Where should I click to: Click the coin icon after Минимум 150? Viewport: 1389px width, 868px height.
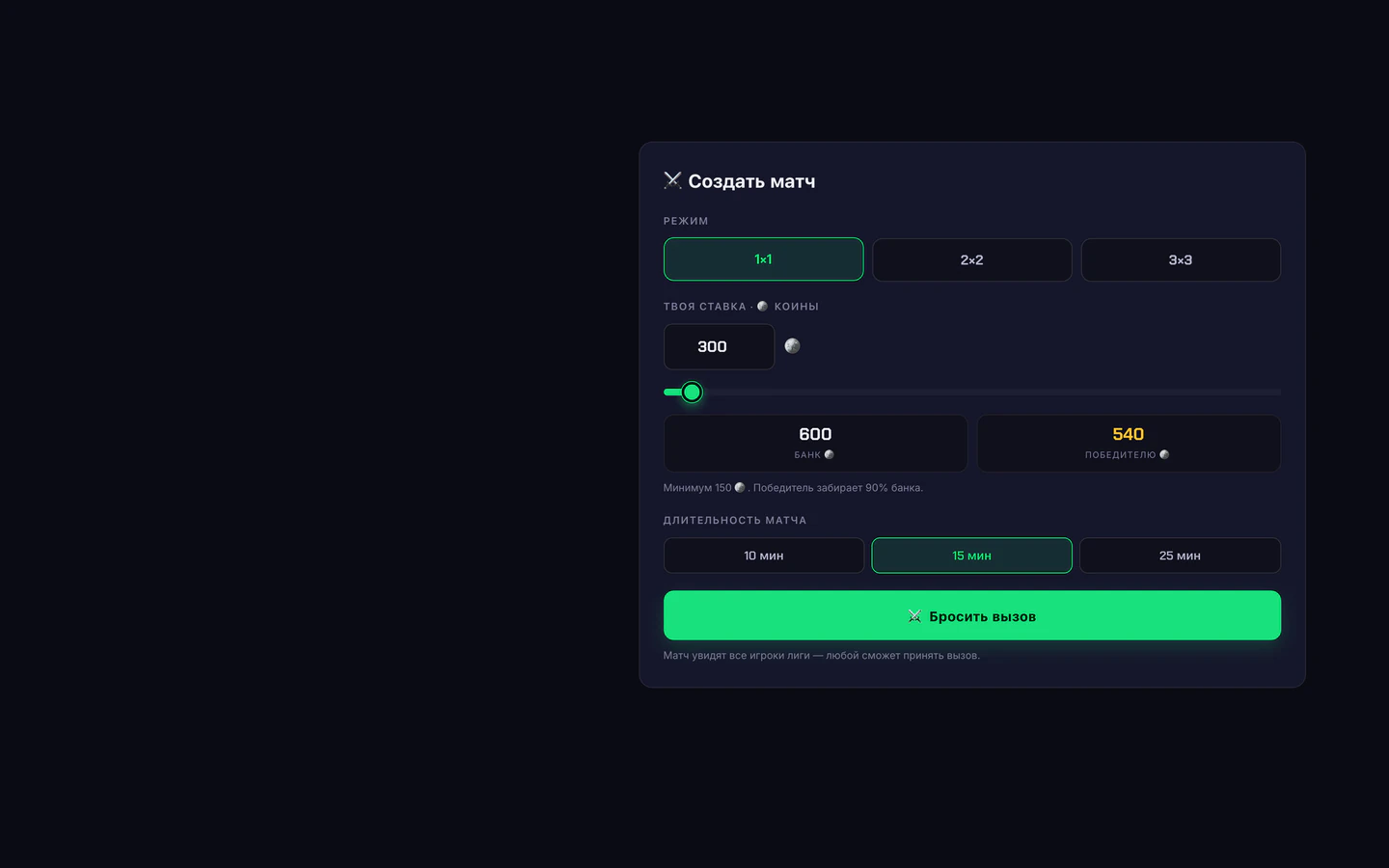point(740,487)
